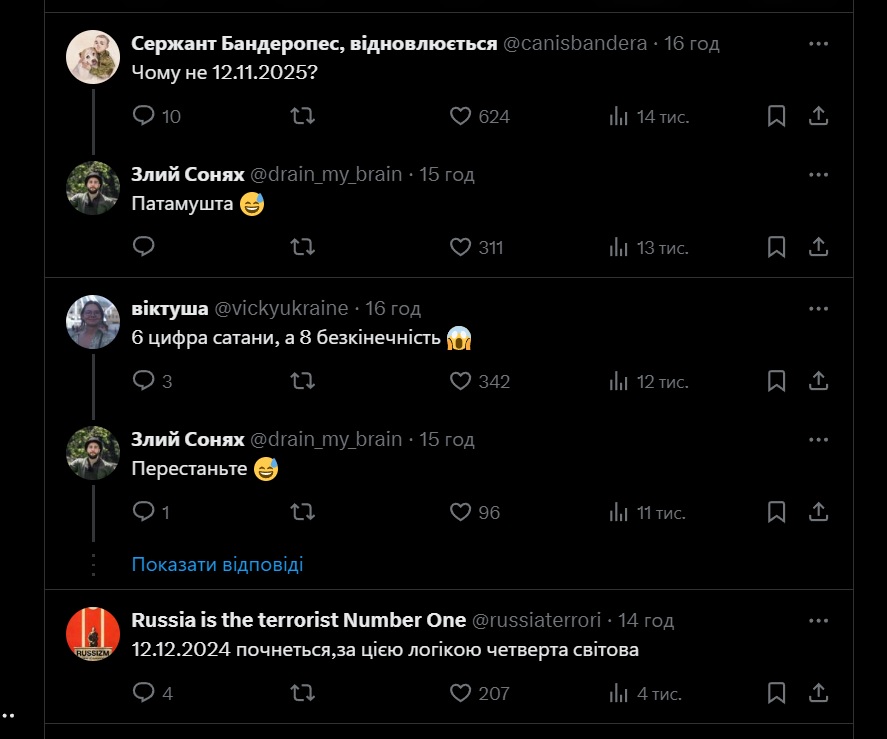
Task: Reply to Сержант Бандеропес's tweet
Action: coord(144,116)
